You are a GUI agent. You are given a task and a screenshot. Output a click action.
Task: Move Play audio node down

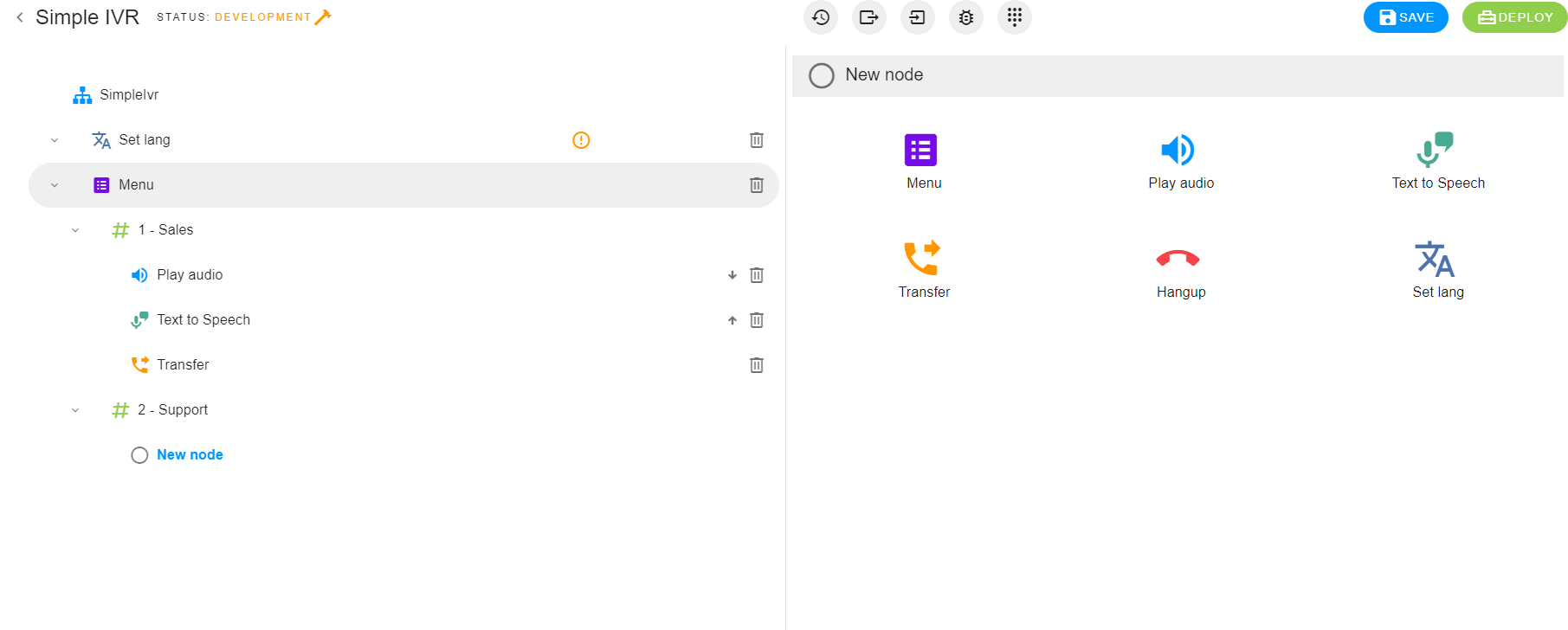(x=732, y=275)
